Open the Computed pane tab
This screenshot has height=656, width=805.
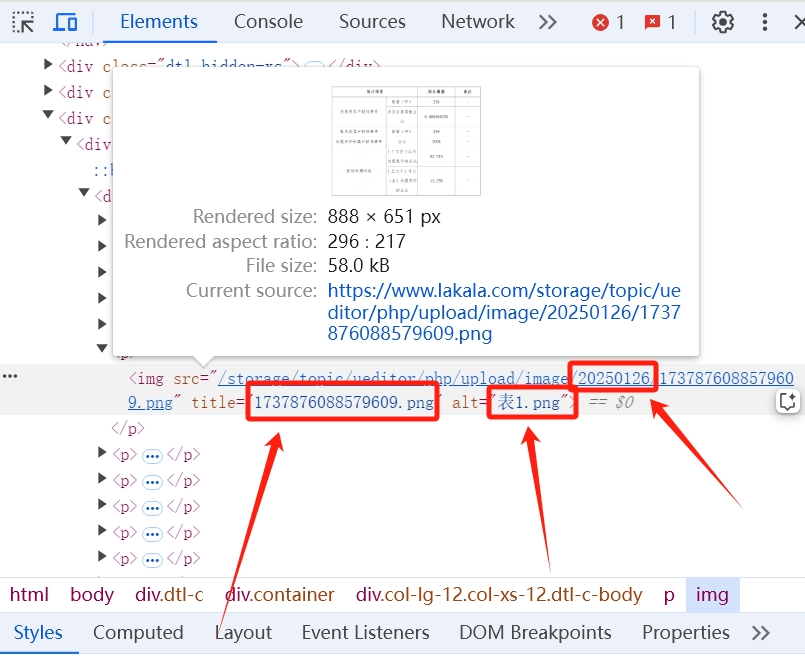pyautogui.click(x=138, y=632)
